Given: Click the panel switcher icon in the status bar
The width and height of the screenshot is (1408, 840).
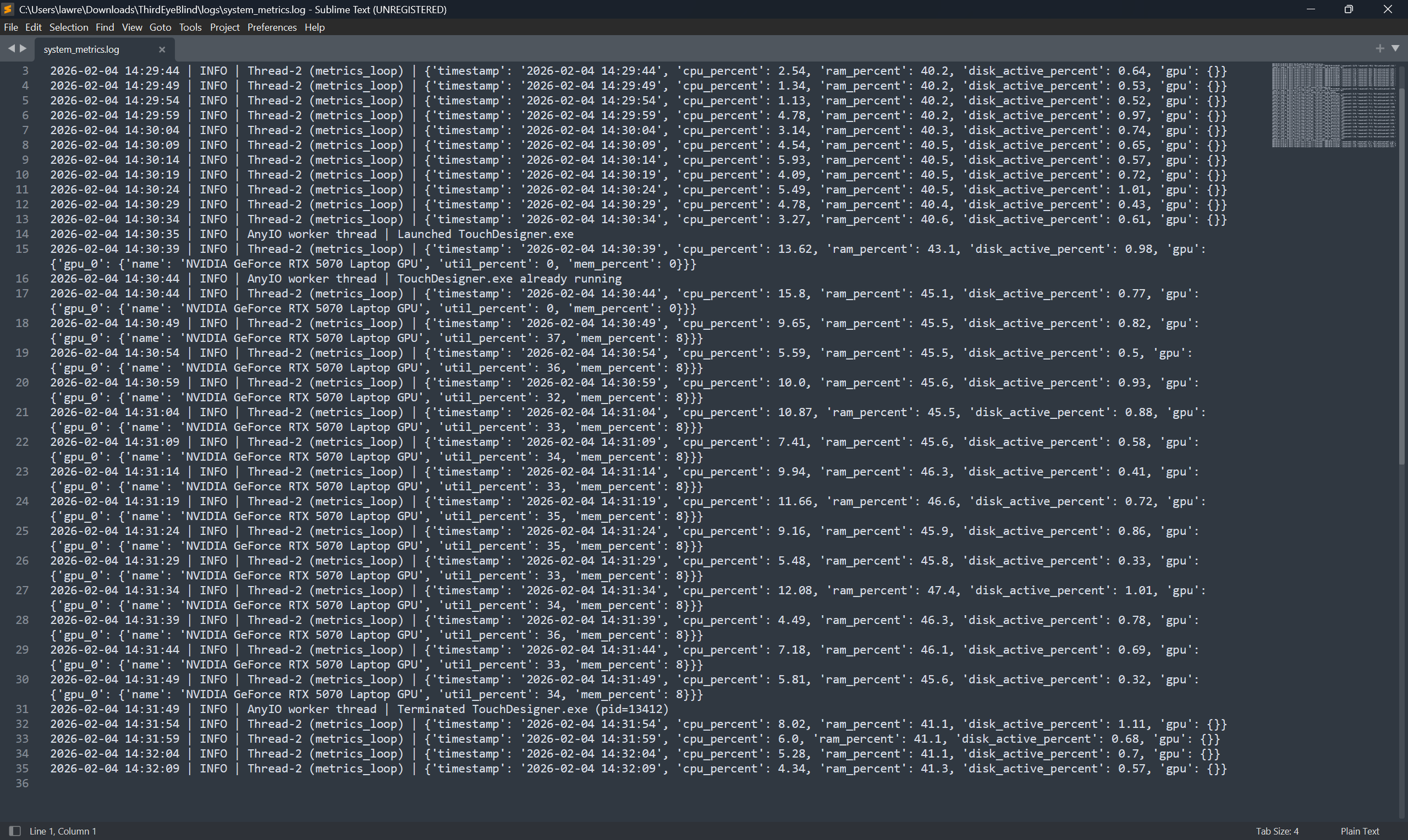Looking at the screenshot, I should point(14,830).
